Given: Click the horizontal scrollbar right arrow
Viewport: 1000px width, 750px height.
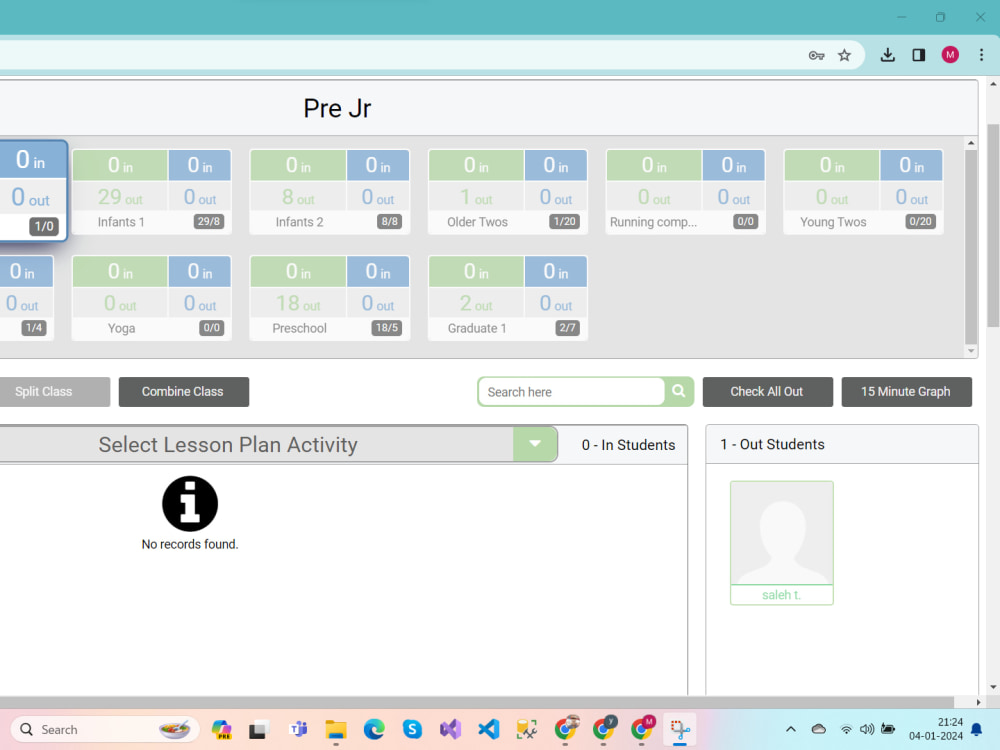Looking at the screenshot, I should [x=978, y=702].
